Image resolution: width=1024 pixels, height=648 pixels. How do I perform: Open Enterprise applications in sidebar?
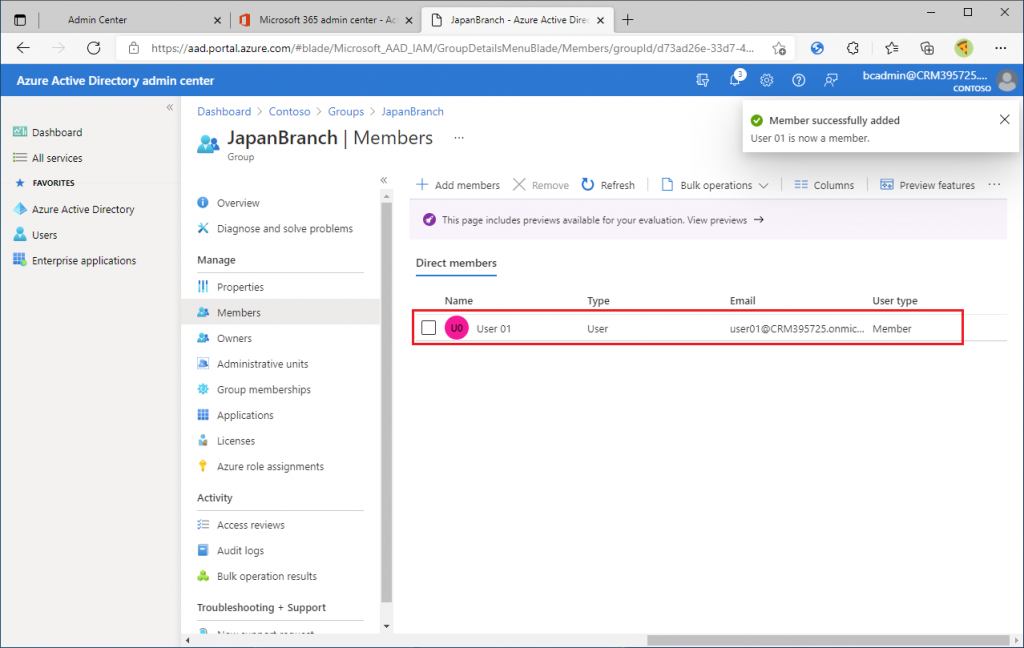coord(84,261)
